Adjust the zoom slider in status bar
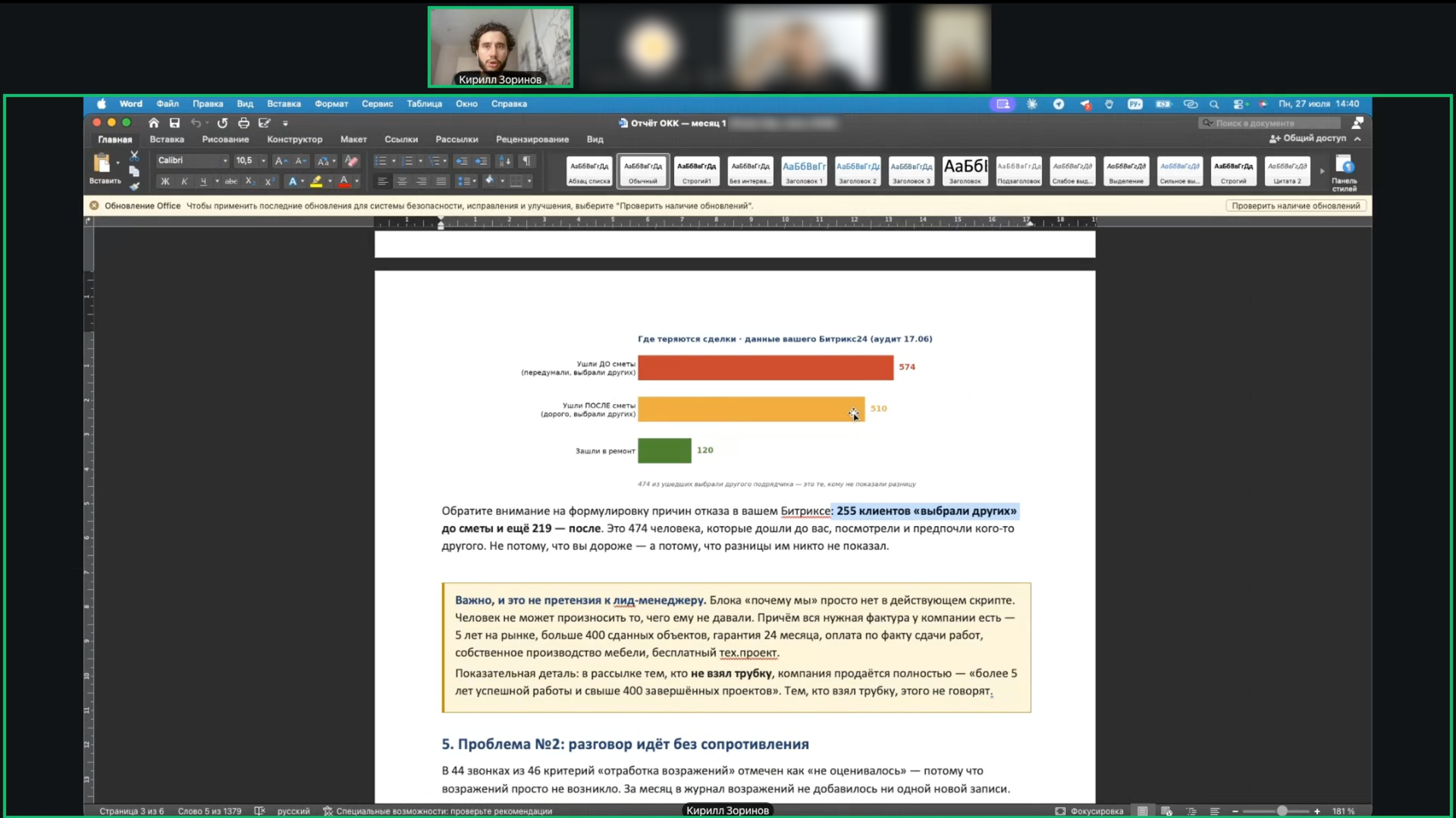1456x818 pixels. (1282, 810)
